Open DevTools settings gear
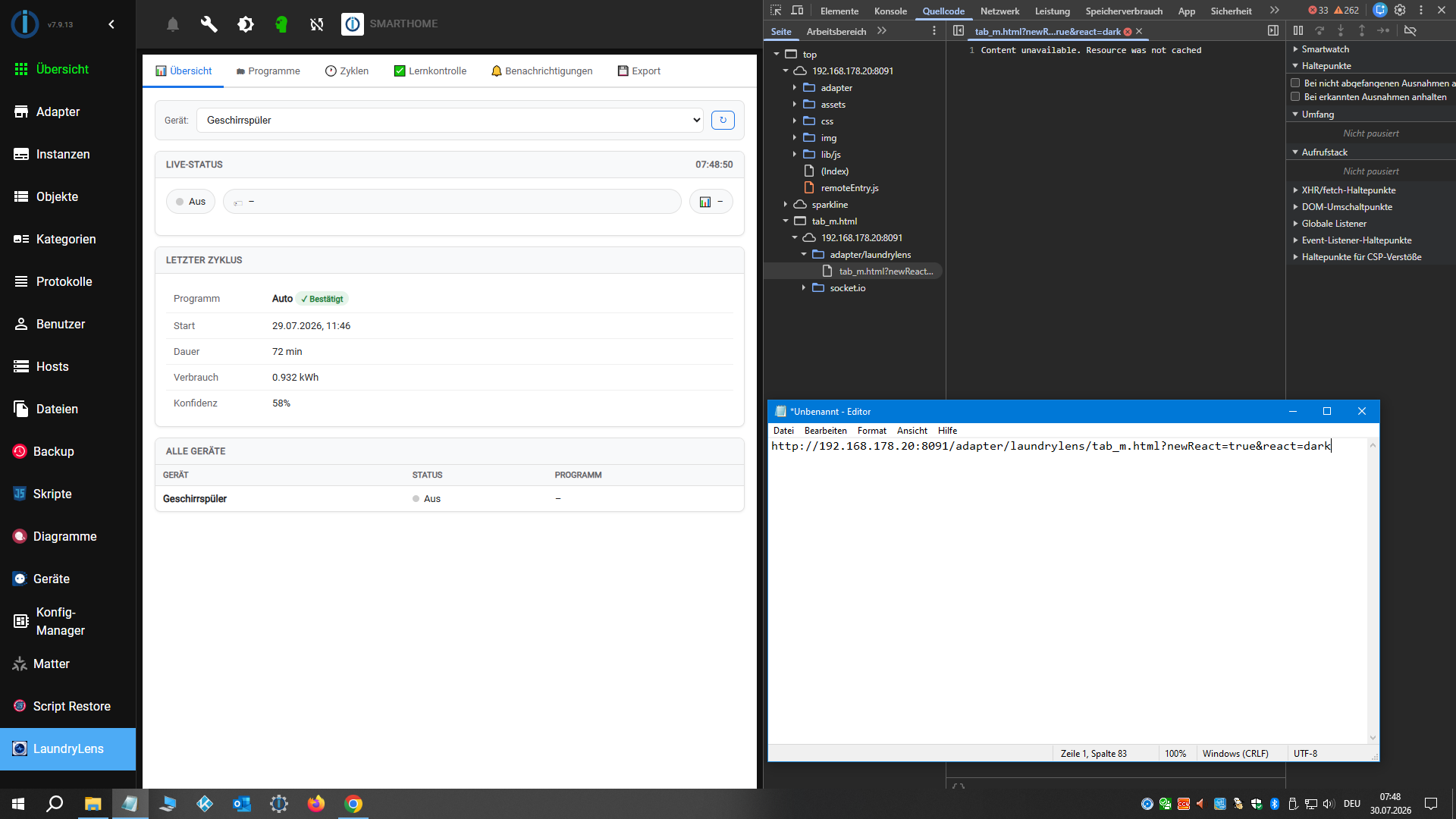Image resolution: width=1456 pixels, height=819 pixels. point(1400,10)
